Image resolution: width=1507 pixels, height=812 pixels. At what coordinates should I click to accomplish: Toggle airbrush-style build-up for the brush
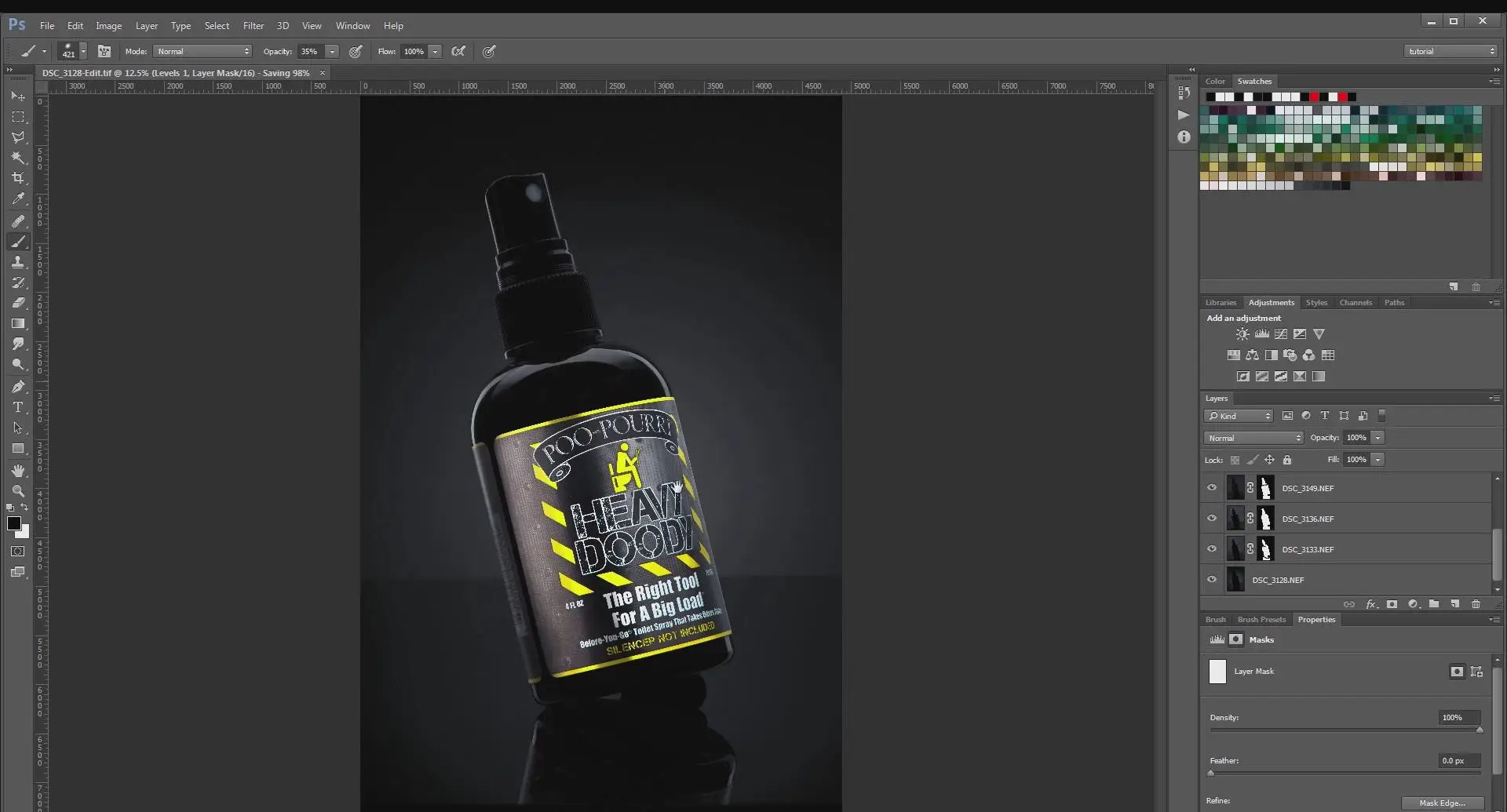(459, 52)
